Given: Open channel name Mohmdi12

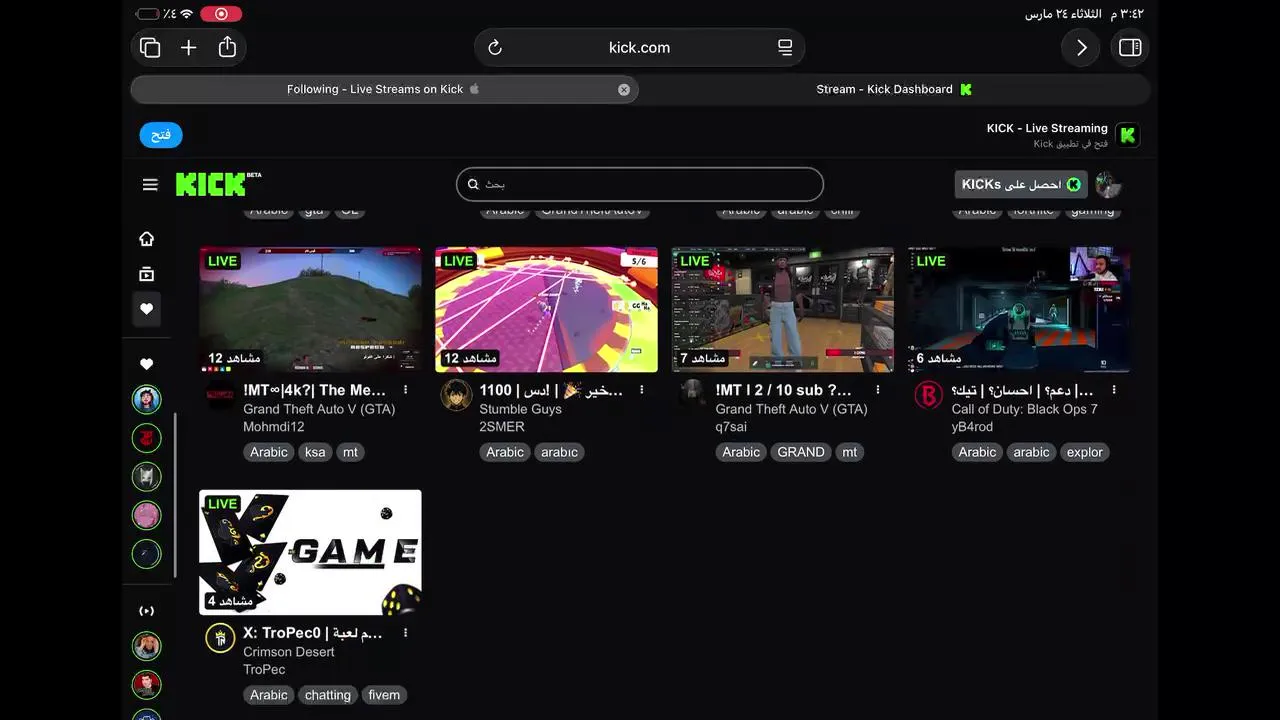Looking at the screenshot, I should point(274,427).
